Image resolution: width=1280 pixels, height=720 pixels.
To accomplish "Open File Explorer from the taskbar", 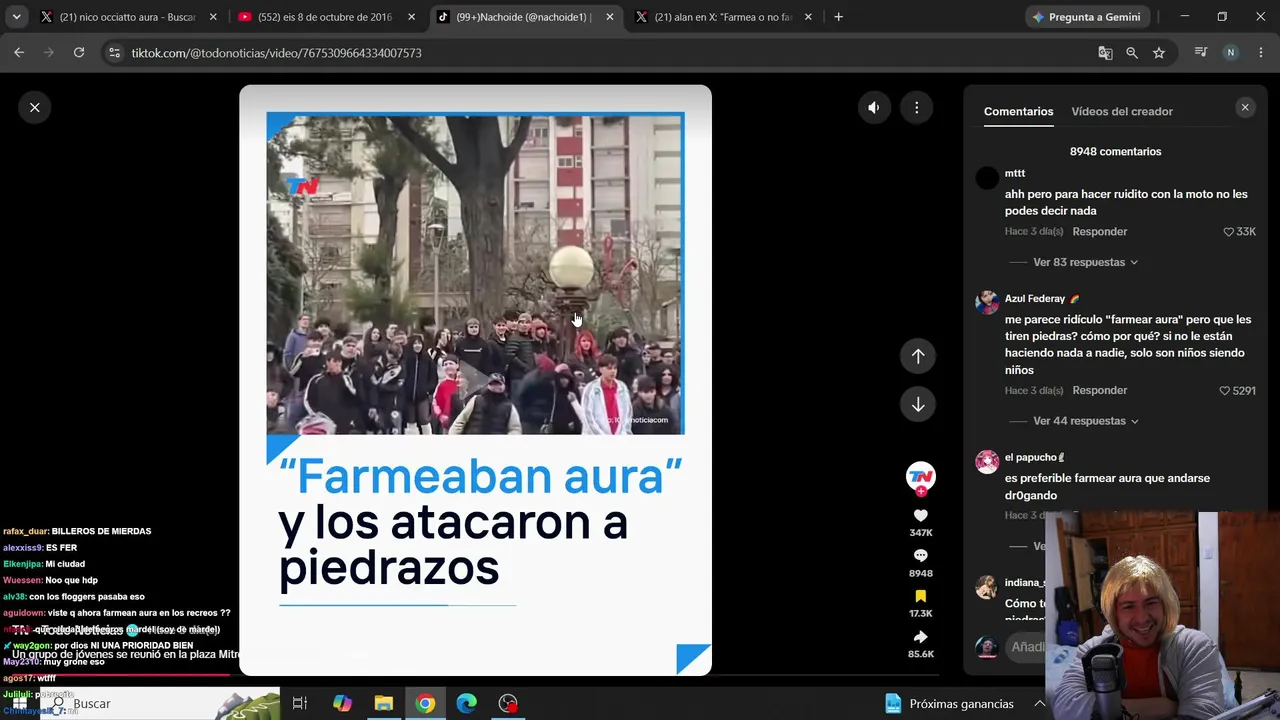I will (x=384, y=704).
